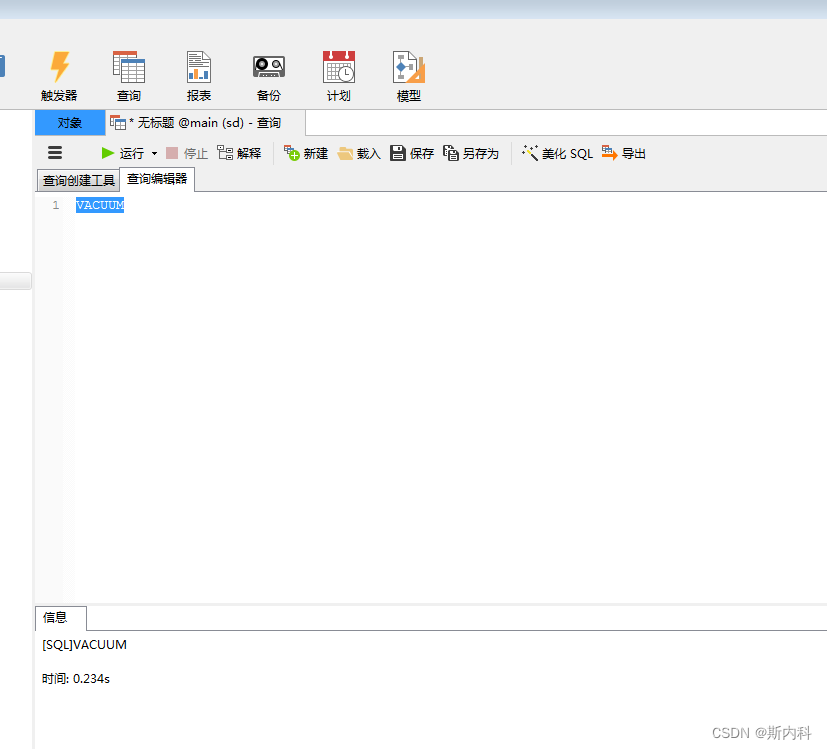Open the hamburger menu in query toolbar
This screenshot has height=749, width=827.
pyautogui.click(x=55, y=153)
